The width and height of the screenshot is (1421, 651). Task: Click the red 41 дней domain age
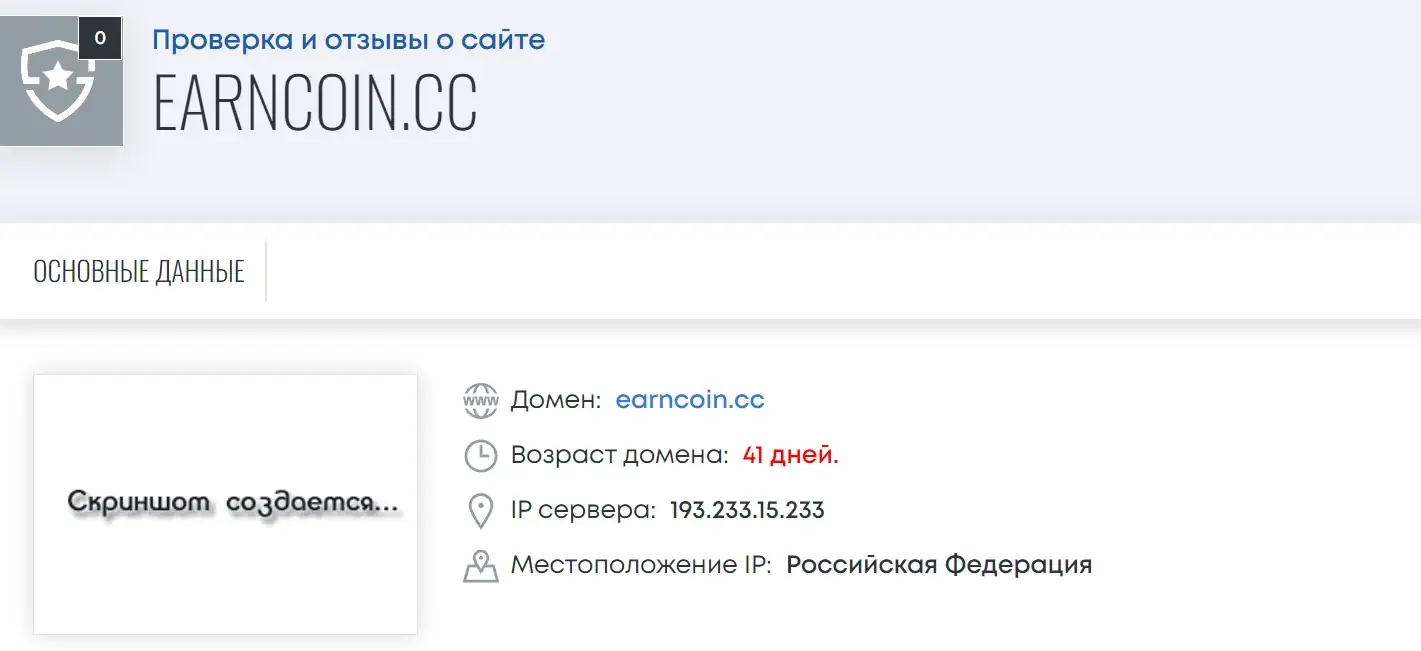coord(791,455)
